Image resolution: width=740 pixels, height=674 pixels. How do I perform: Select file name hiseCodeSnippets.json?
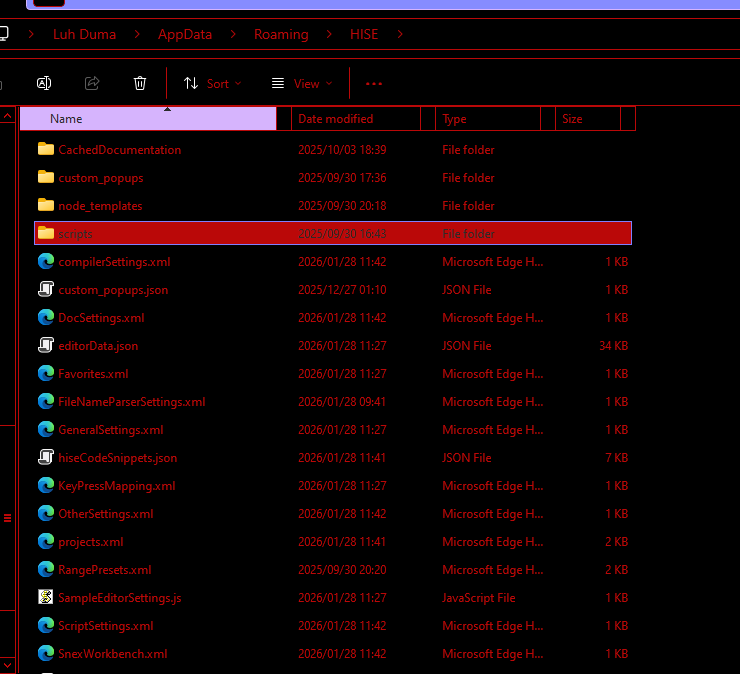tap(118, 458)
